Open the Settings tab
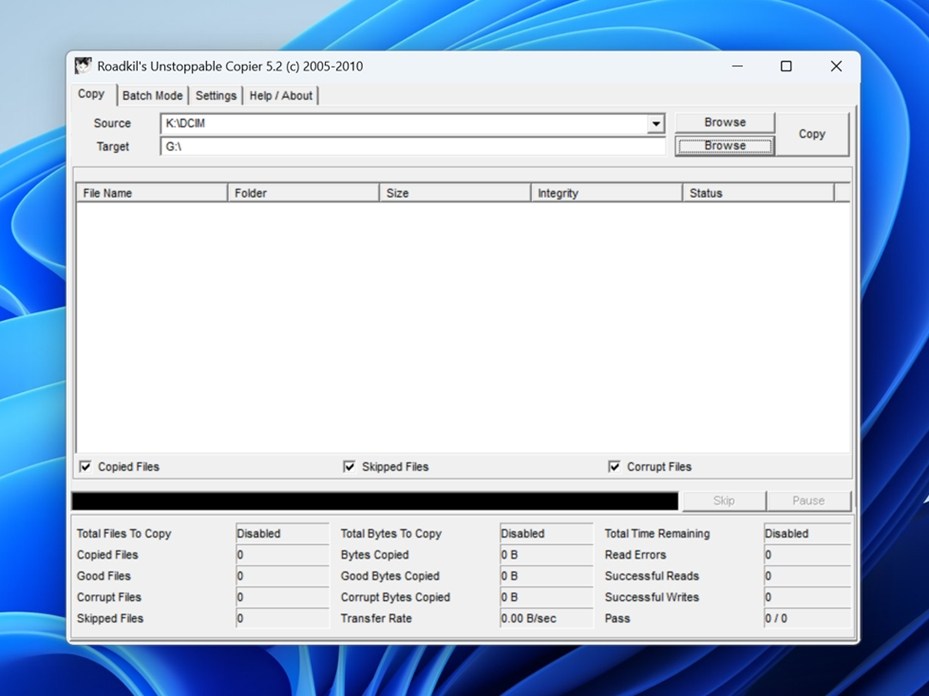 (x=216, y=95)
